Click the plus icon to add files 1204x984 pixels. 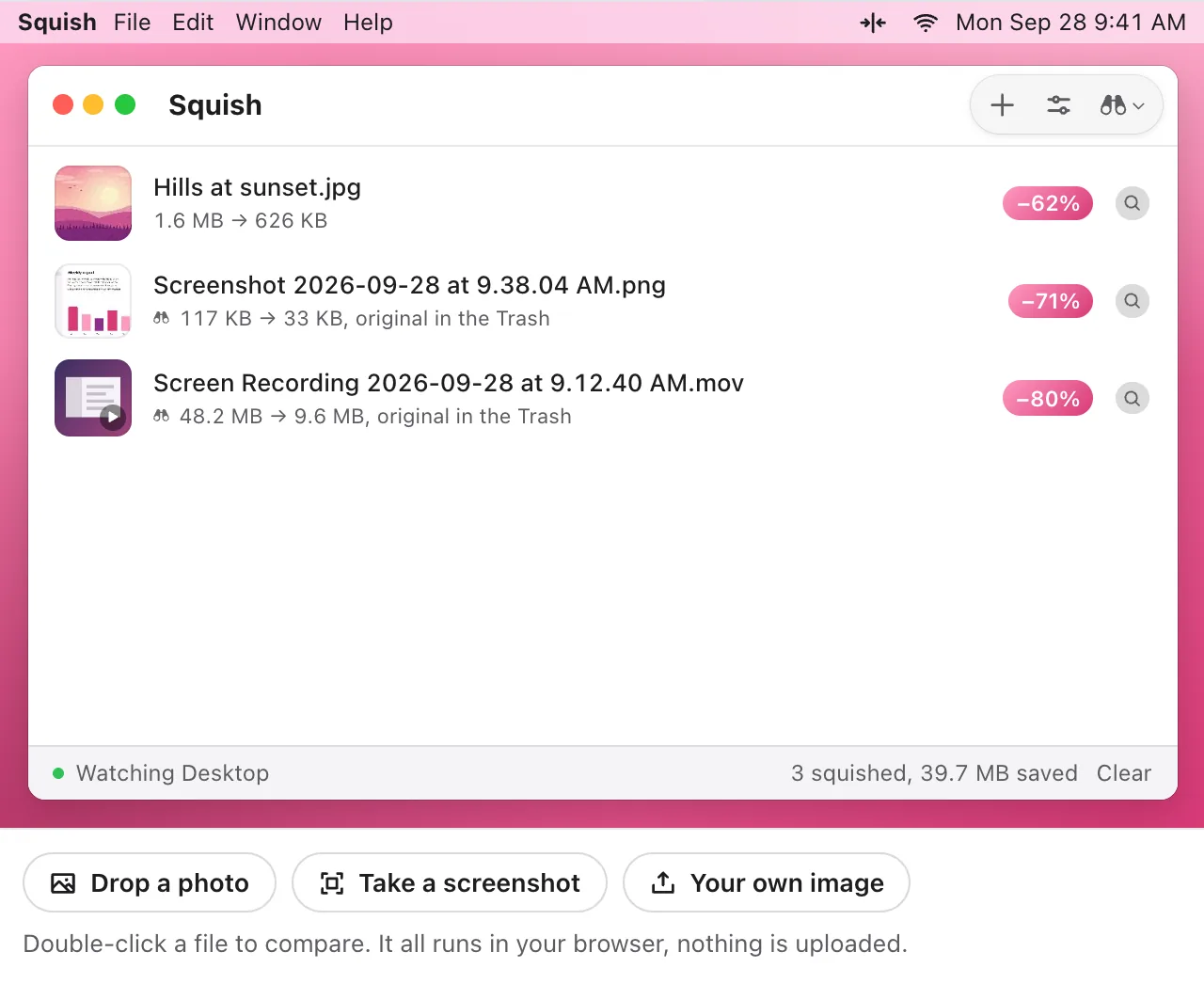tap(1002, 105)
